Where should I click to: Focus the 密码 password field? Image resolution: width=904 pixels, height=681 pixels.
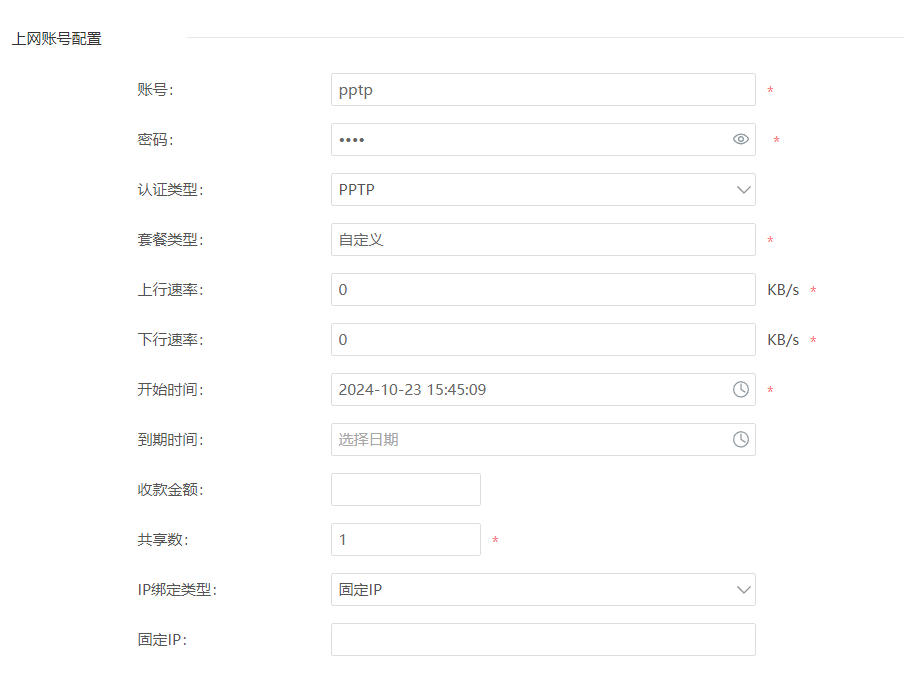pyautogui.click(x=543, y=140)
